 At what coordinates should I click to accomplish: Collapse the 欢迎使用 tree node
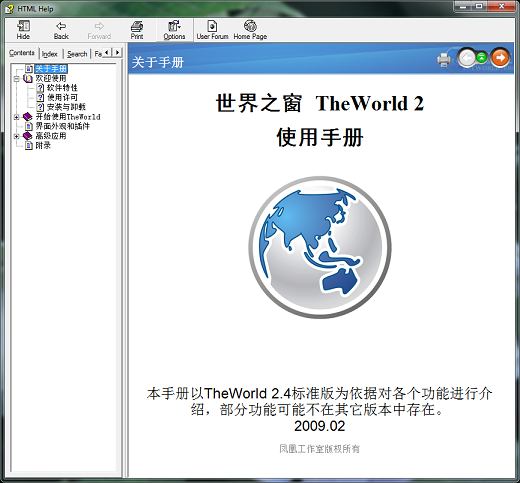tap(16, 79)
